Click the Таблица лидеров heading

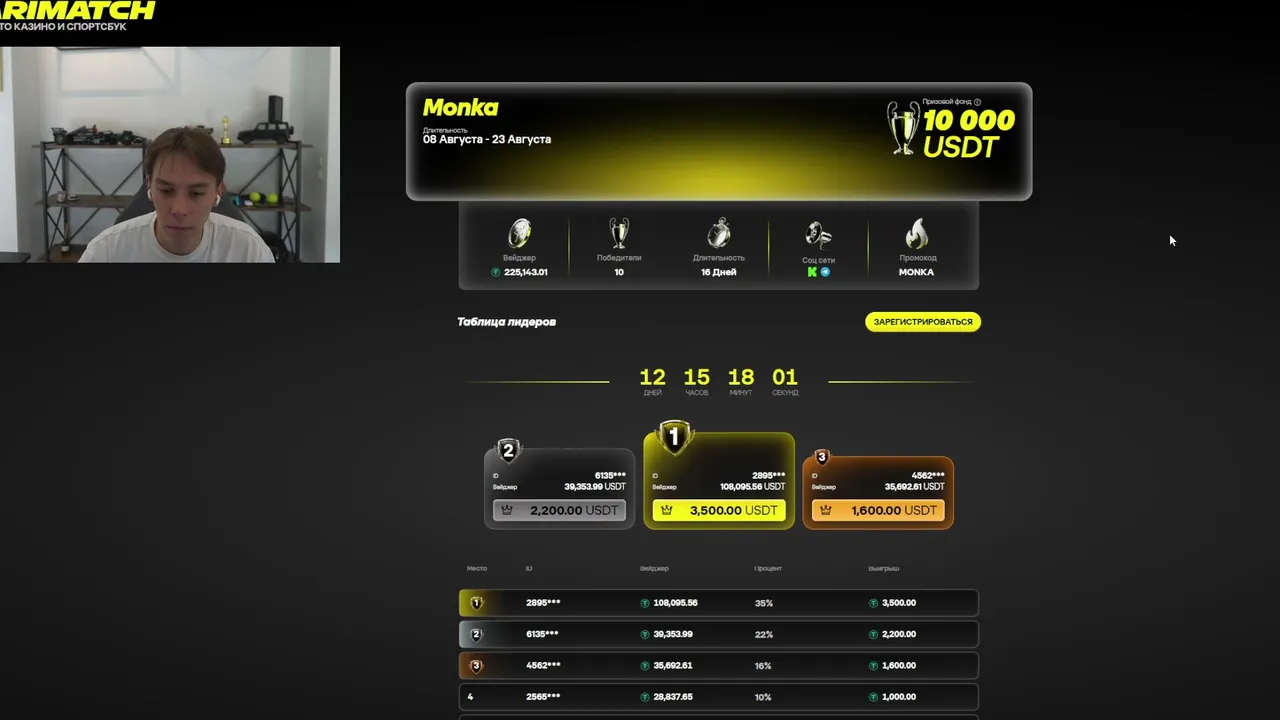(x=506, y=322)
